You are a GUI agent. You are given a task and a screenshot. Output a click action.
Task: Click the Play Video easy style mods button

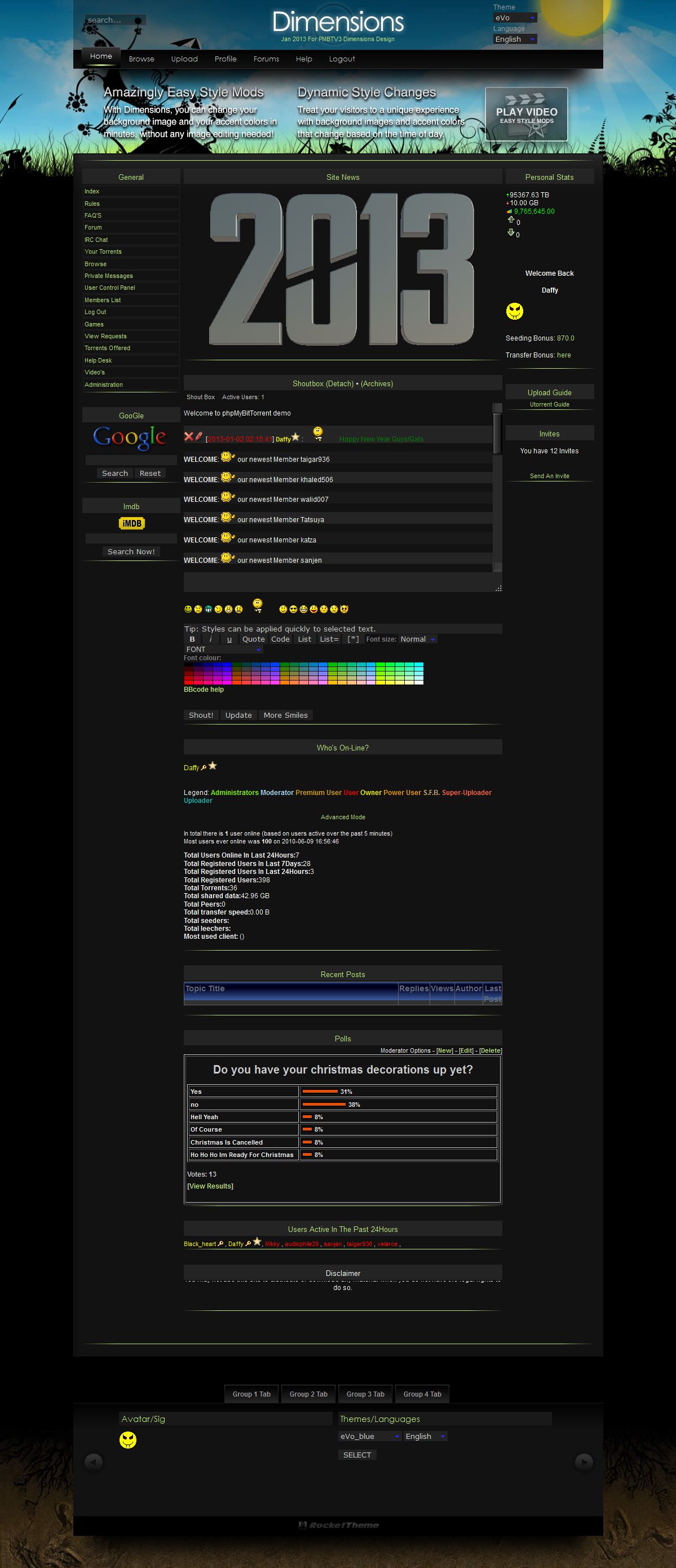pos(527,114)
